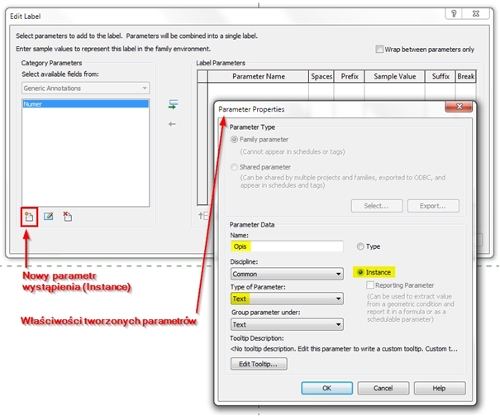Select the Type radio button
The height and width of the screenshot is (416, 500).
click(x=360, y=246)
